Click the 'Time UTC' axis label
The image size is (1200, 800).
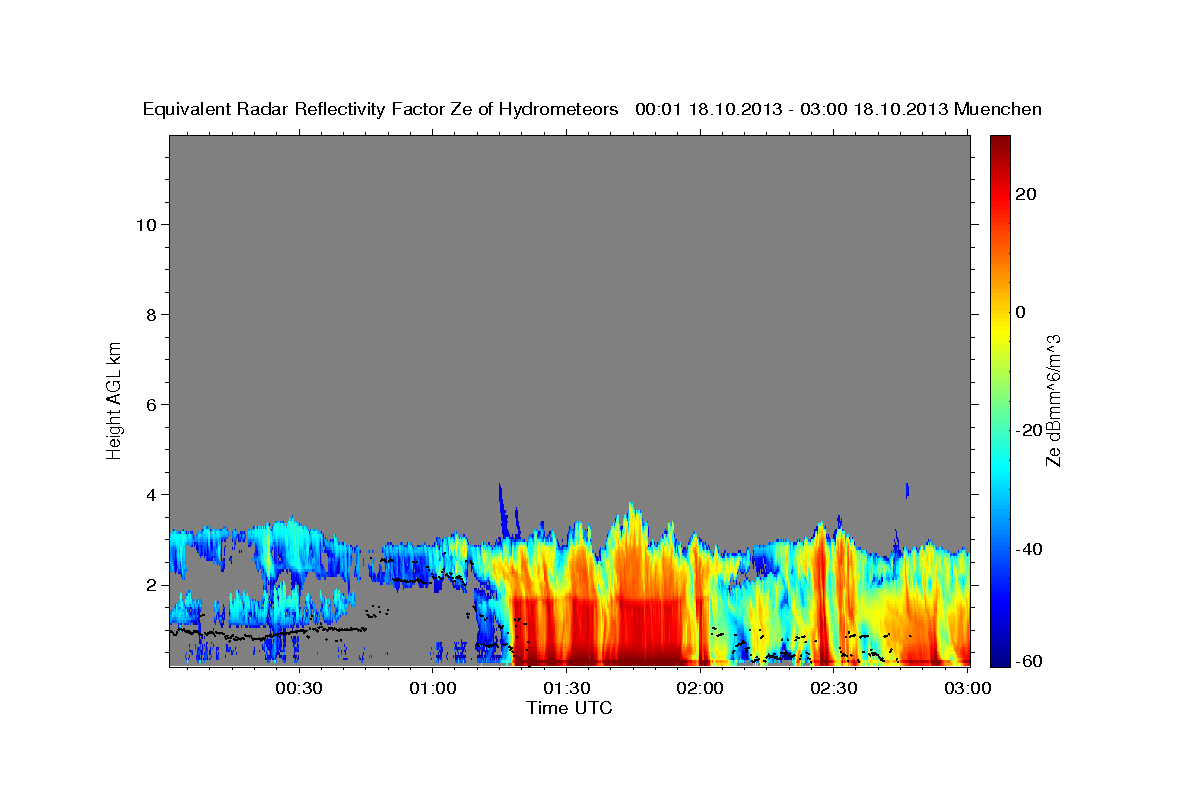(569, 708)
